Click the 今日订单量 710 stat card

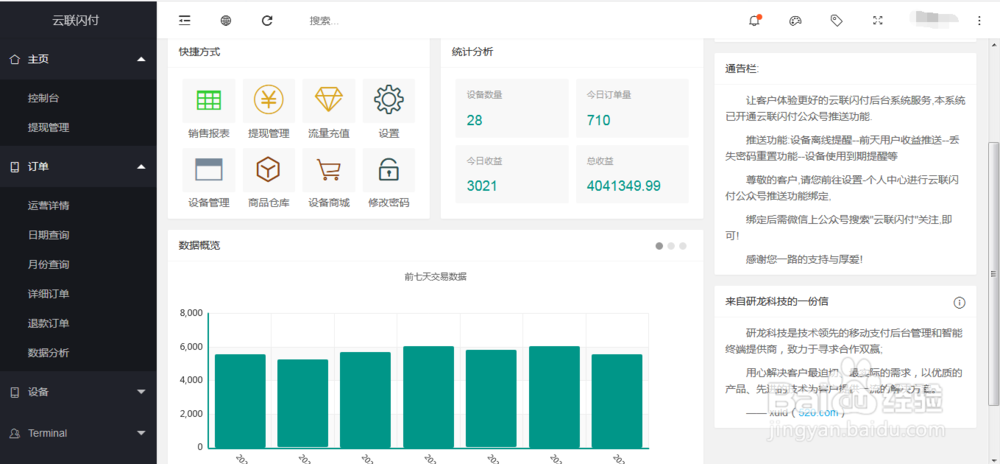(x=632, y=108)
